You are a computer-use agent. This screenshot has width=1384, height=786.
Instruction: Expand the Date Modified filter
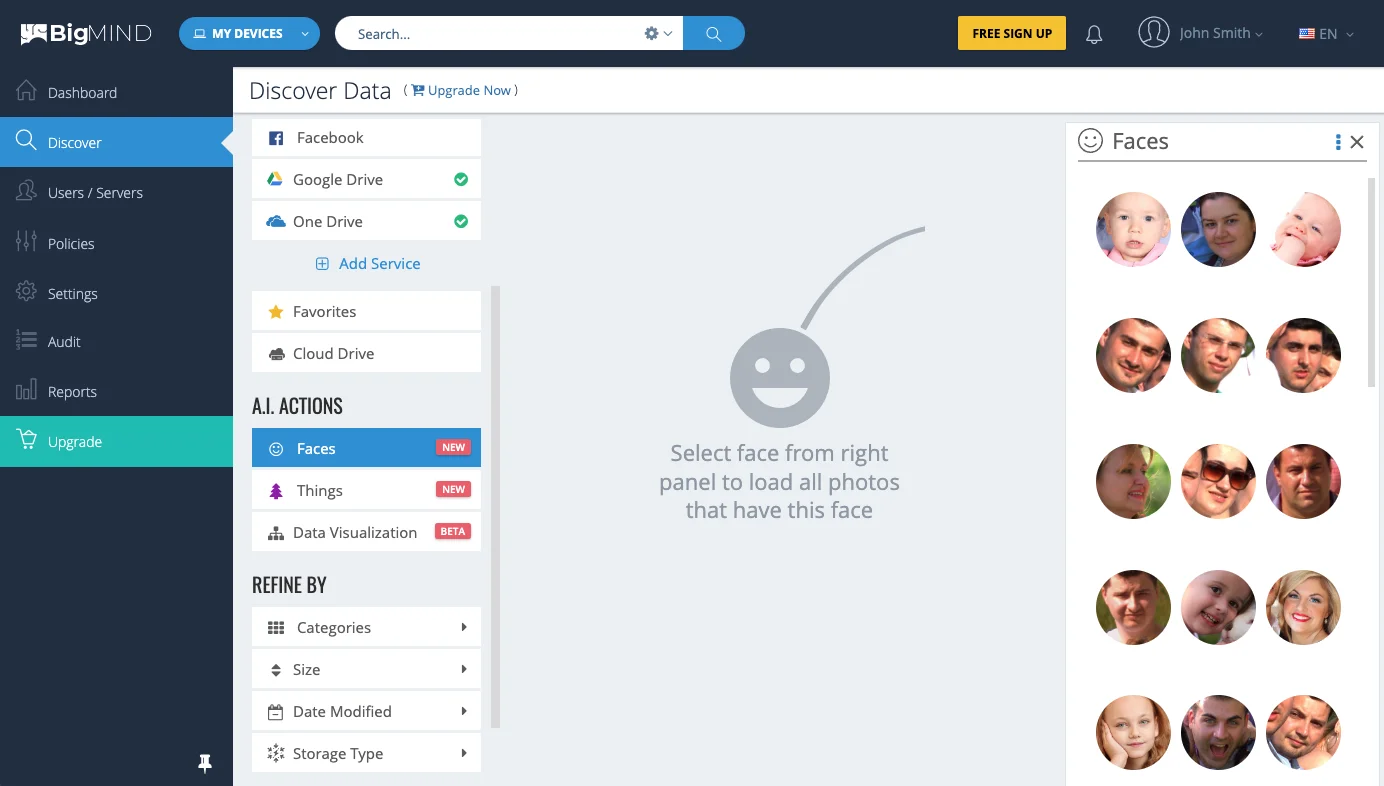366,711
